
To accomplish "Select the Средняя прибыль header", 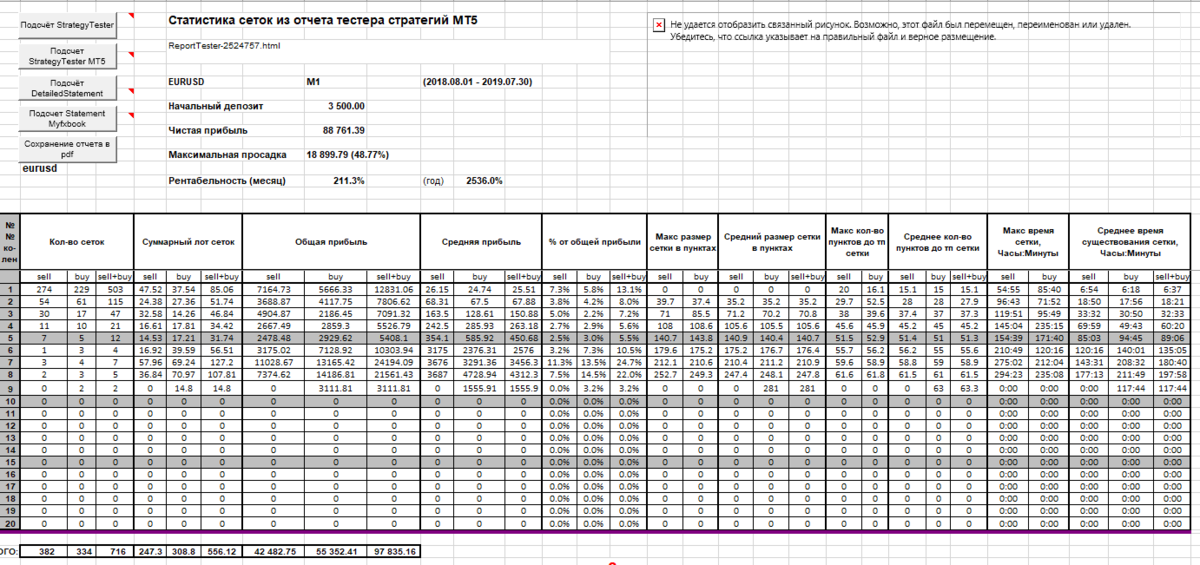I will [x=480, y=241].
